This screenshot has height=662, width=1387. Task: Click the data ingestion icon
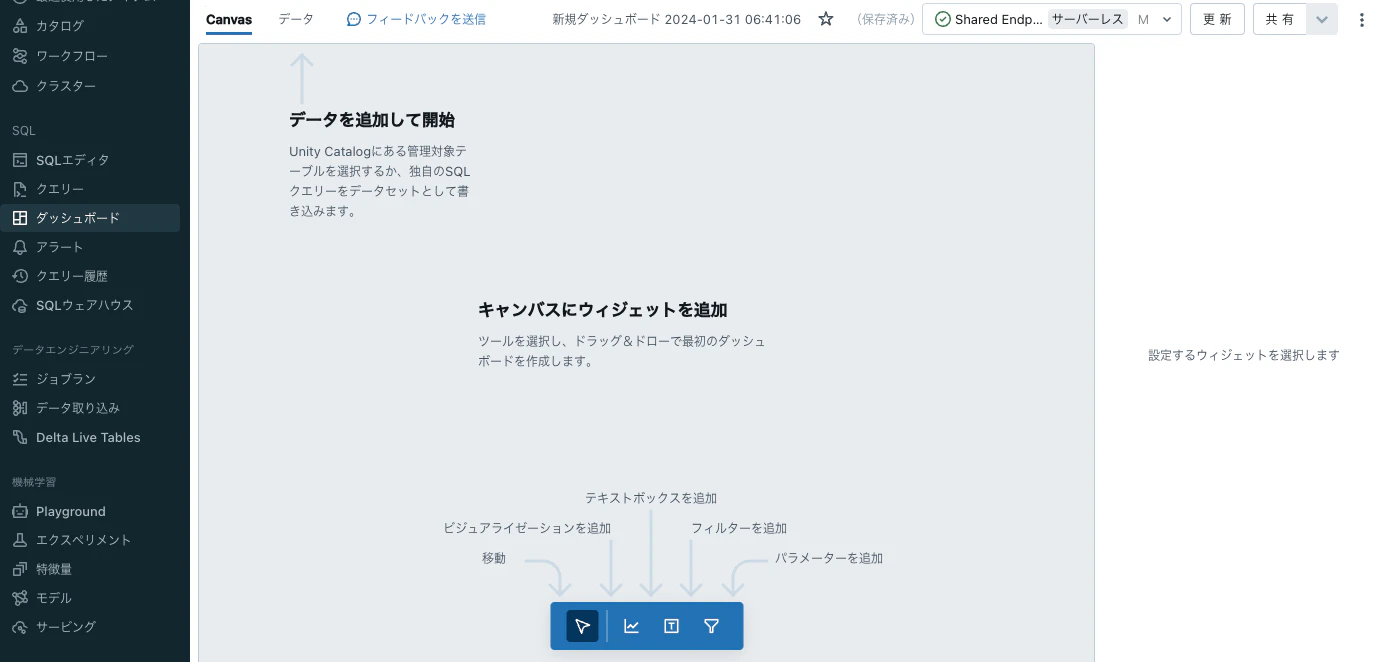click(20, 408)
